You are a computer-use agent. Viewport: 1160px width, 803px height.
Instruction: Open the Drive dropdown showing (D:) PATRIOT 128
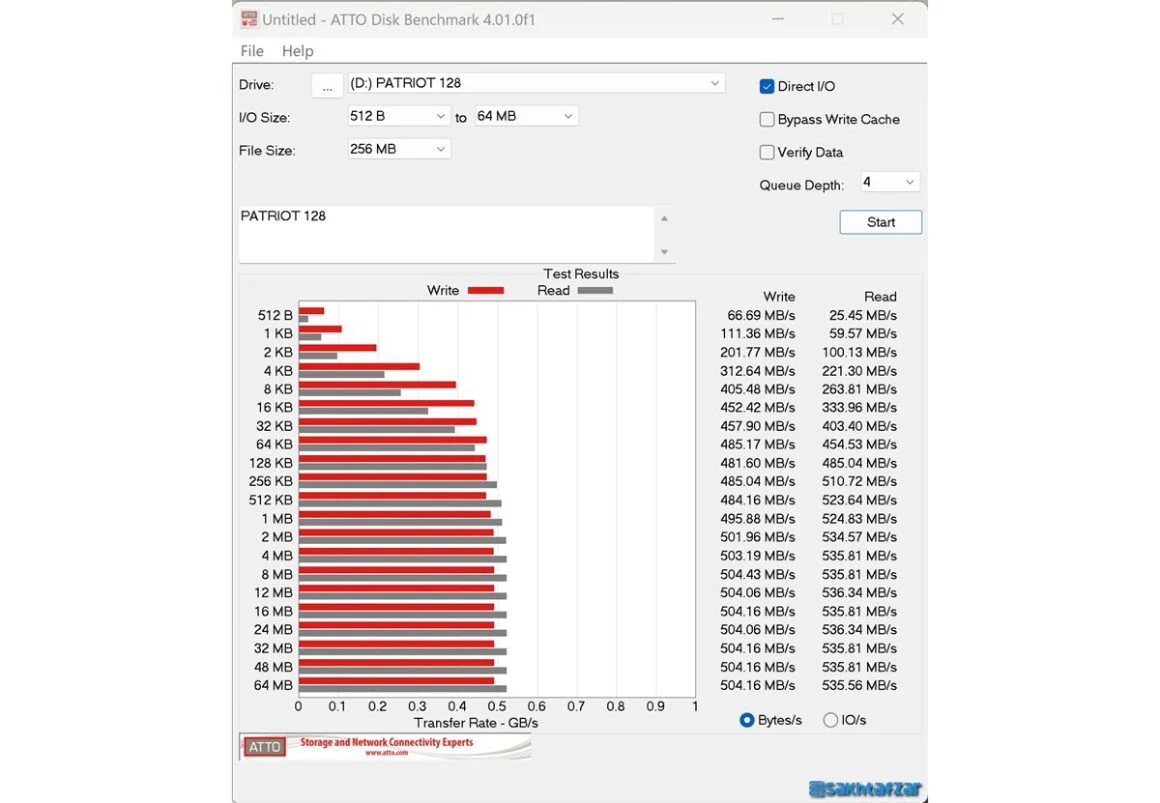[536, 83]
